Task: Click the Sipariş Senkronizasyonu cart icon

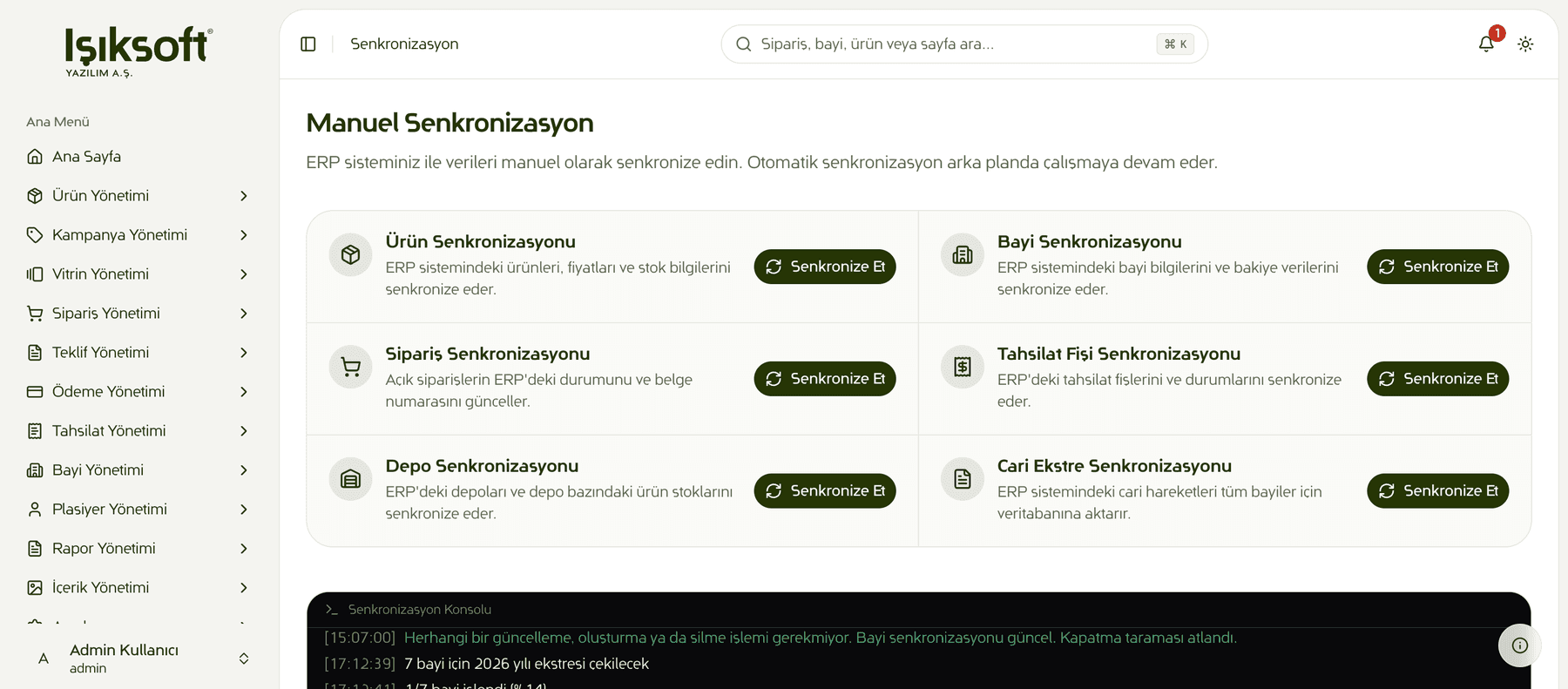Action: 351,367
